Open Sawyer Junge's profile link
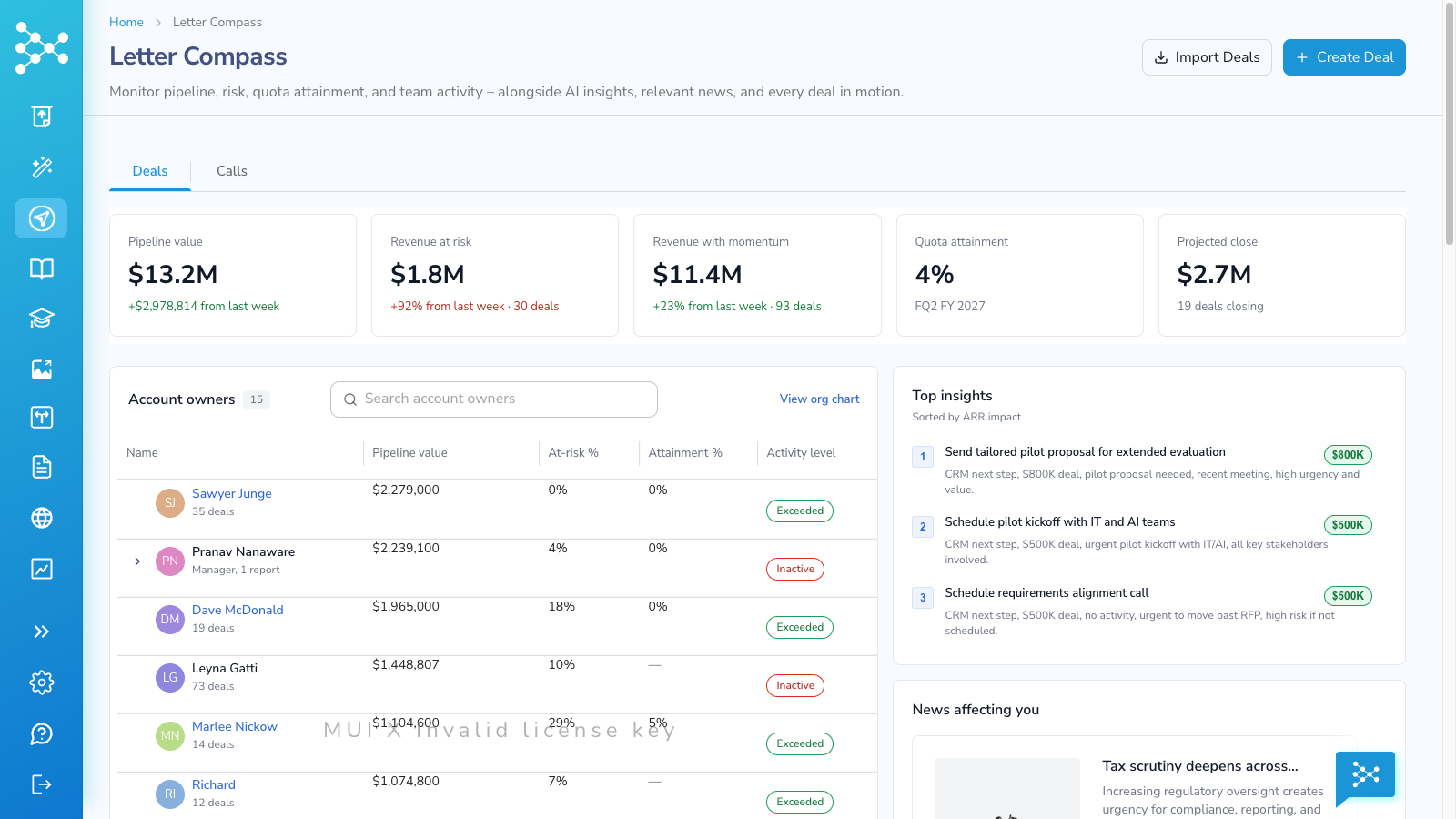The height and width of the screenshot is (819, 1456). (x=232, y=493)
